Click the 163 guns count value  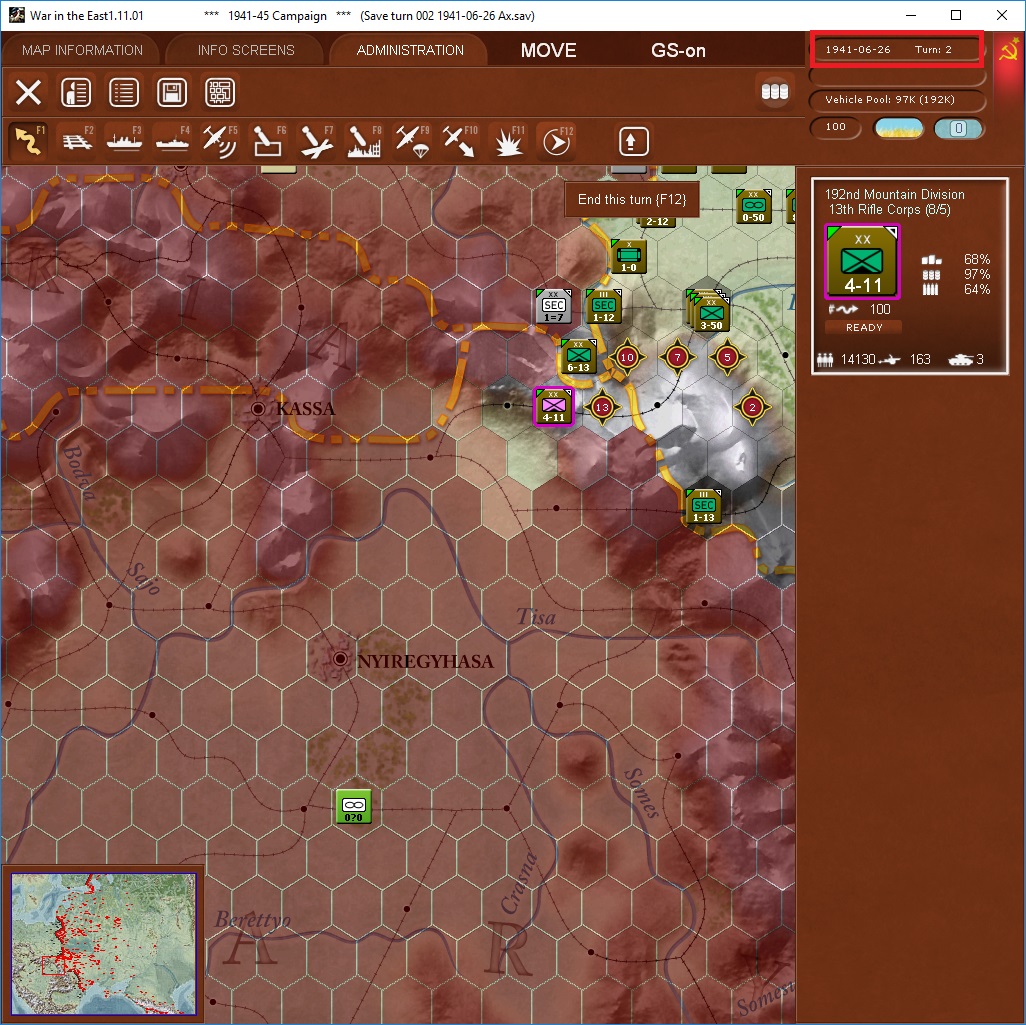tap(920, 359)
